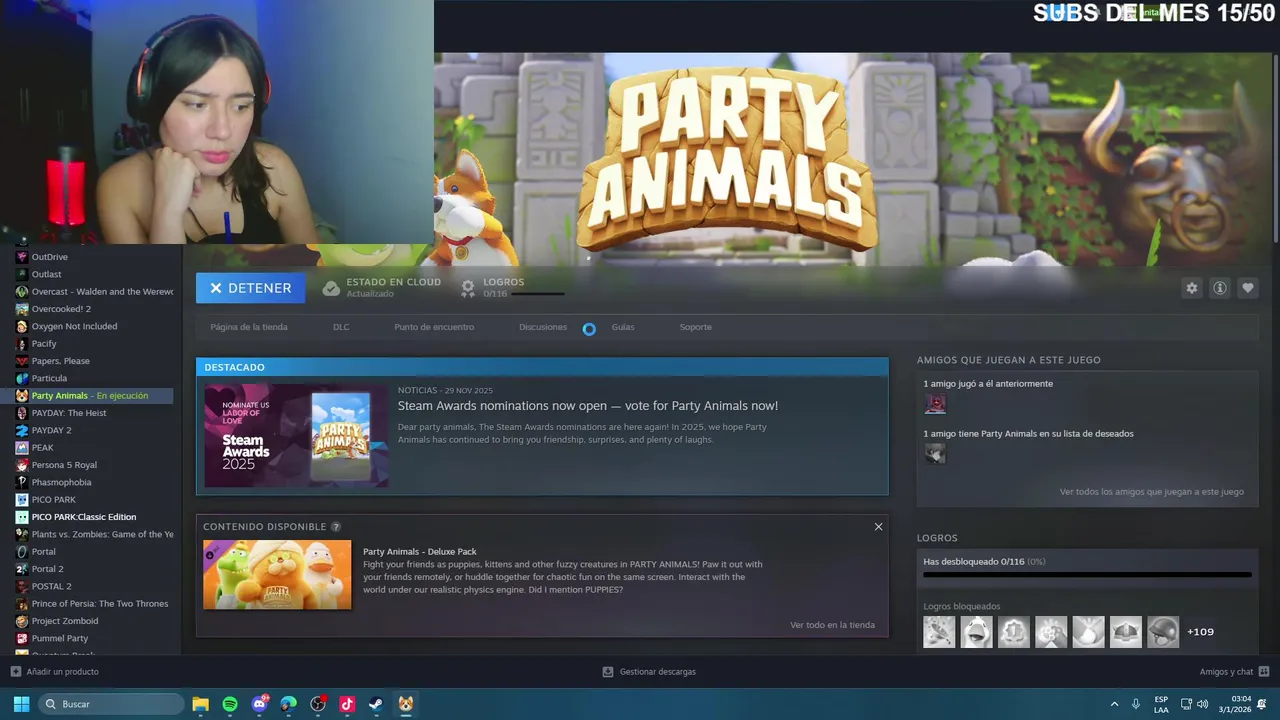Open the fifth locked achievement icon

[1088, 632]
